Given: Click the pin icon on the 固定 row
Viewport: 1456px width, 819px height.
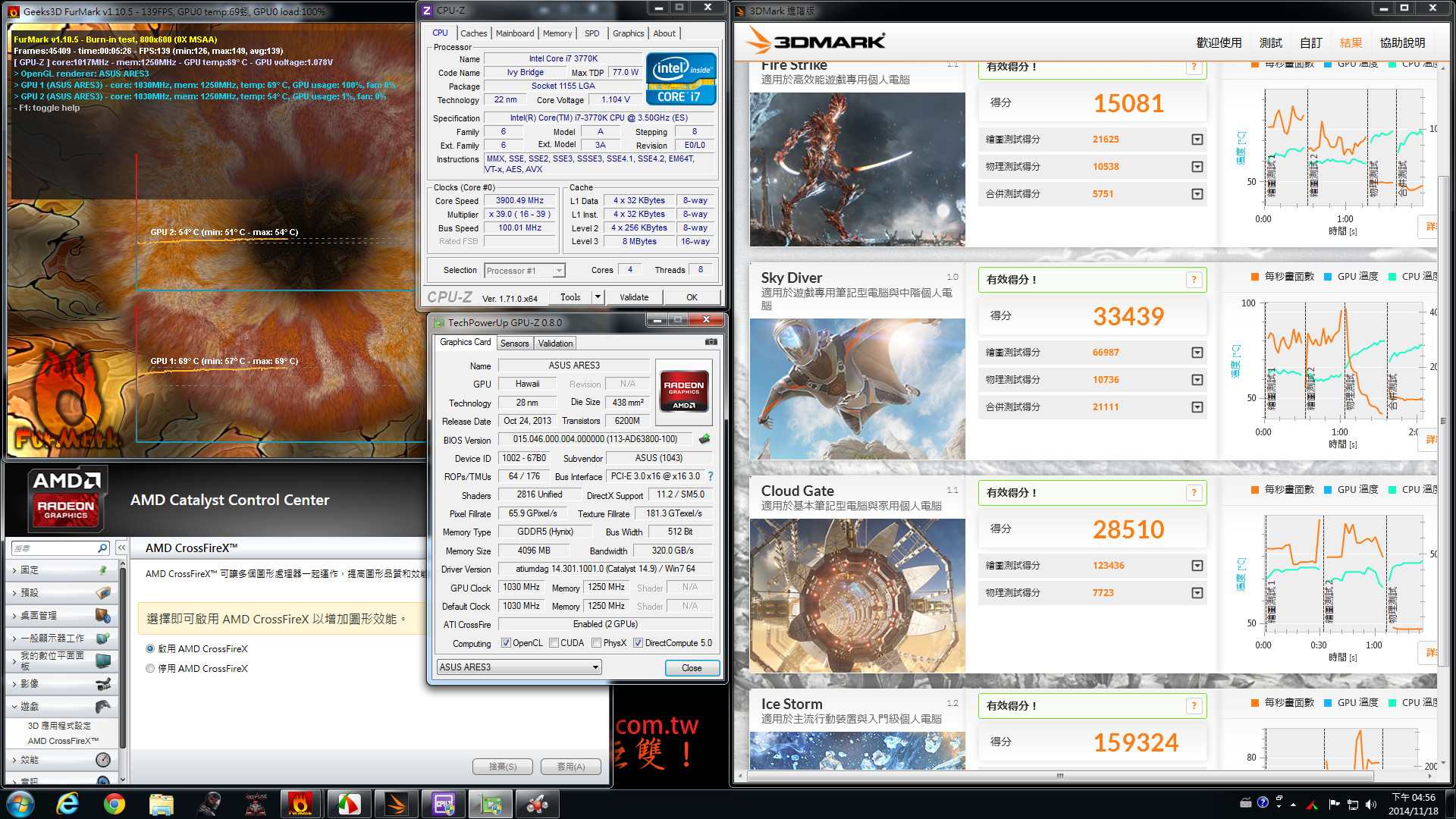Looking at the screenshot, I should 103,570.
